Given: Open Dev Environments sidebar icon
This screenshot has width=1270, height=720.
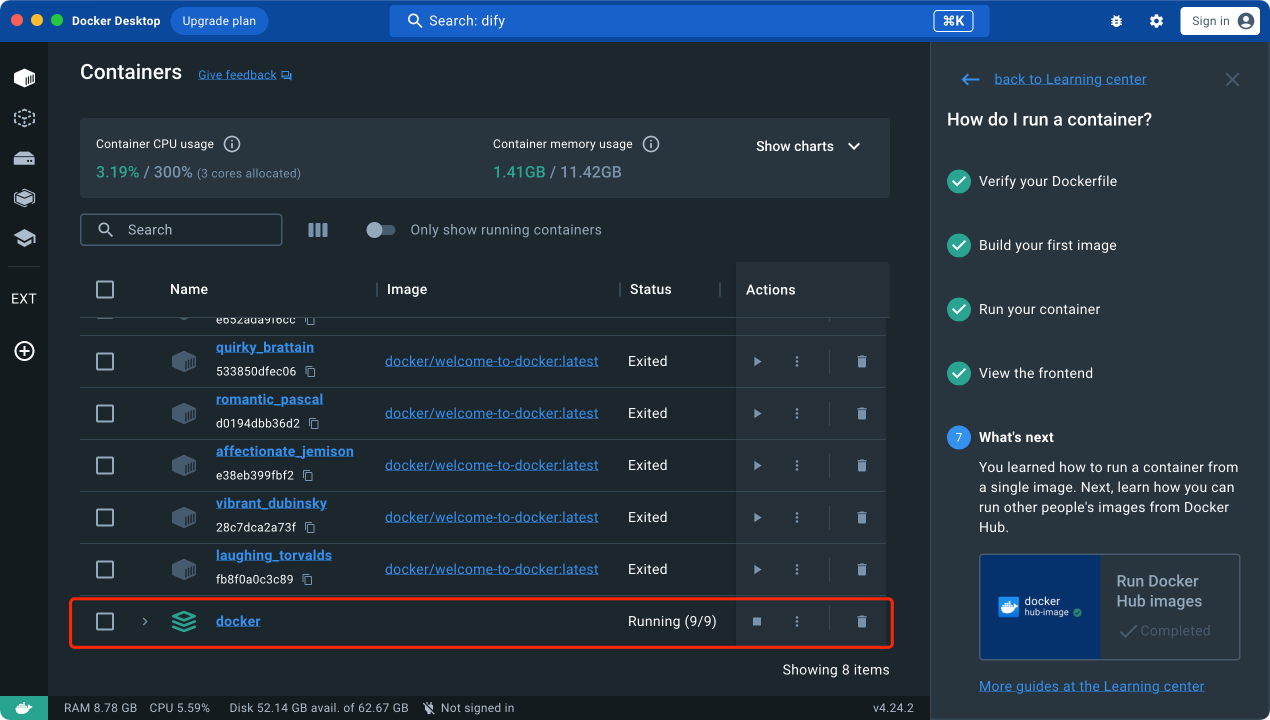Looking at the screenshot, I should tap(24, 198).
